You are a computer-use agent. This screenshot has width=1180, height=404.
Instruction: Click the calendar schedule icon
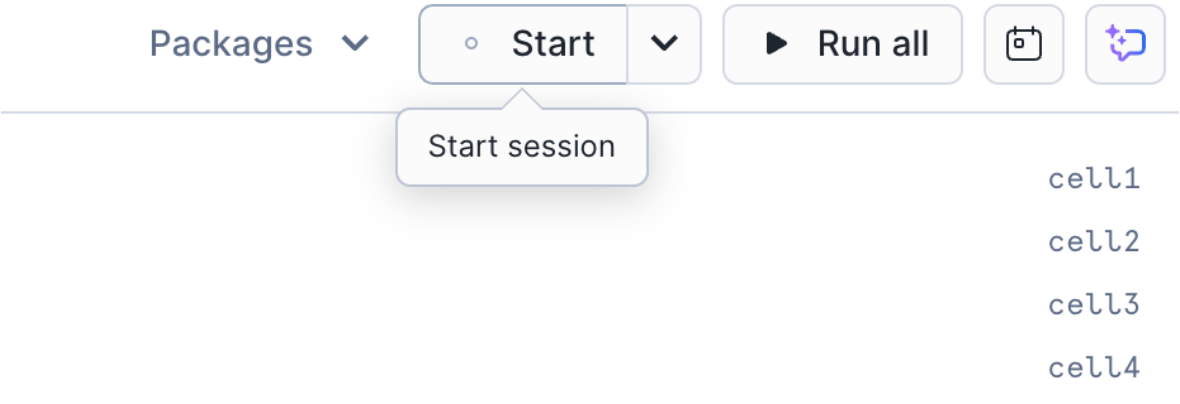pos(1023,44)
